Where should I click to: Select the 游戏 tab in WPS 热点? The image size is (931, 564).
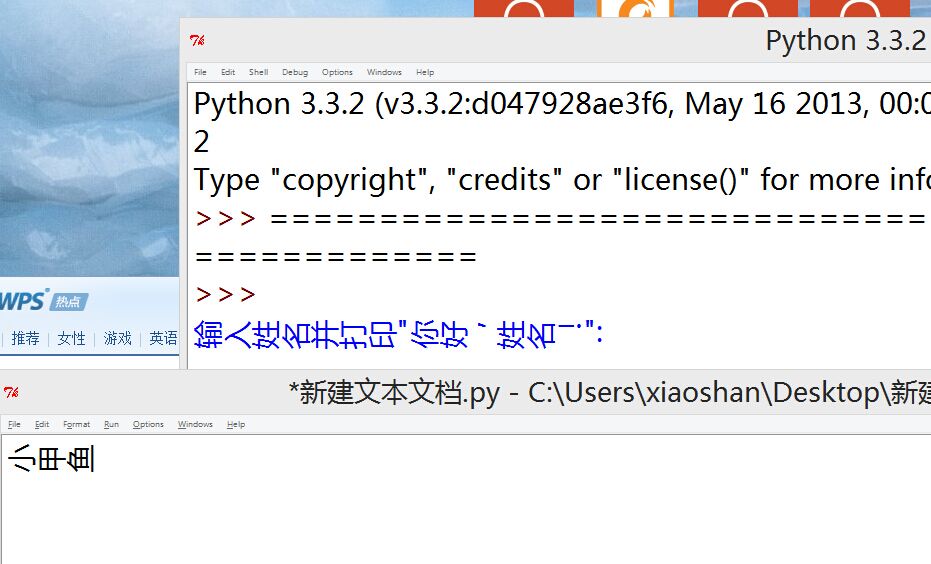pyautogui.click(x=118, y=339)
